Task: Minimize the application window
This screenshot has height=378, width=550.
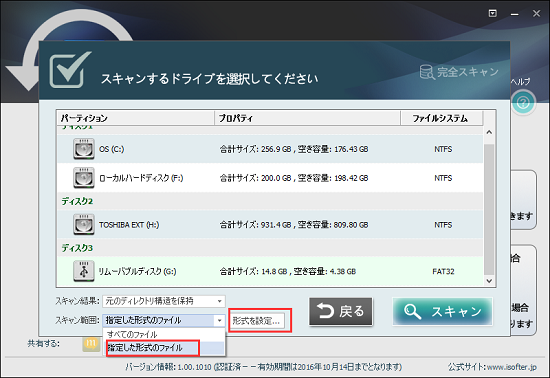Action: coord(515,14)
